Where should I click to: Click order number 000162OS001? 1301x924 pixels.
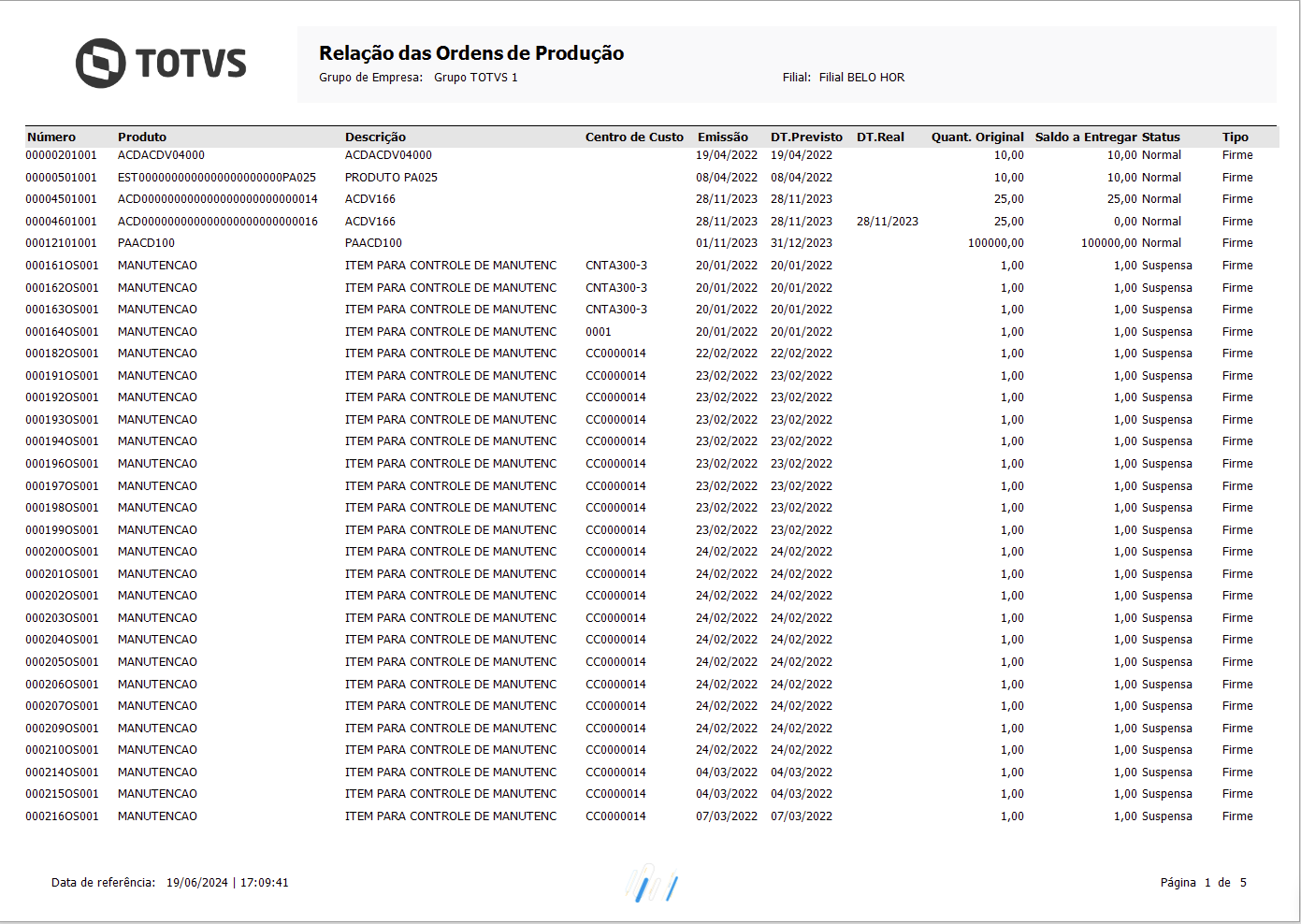pyautogui.click(x=62, y=288)
